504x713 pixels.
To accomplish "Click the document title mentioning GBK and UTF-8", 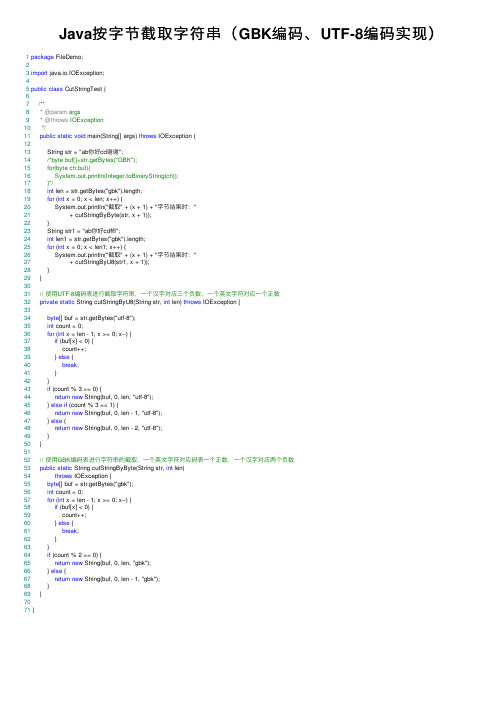I will 247,34.
